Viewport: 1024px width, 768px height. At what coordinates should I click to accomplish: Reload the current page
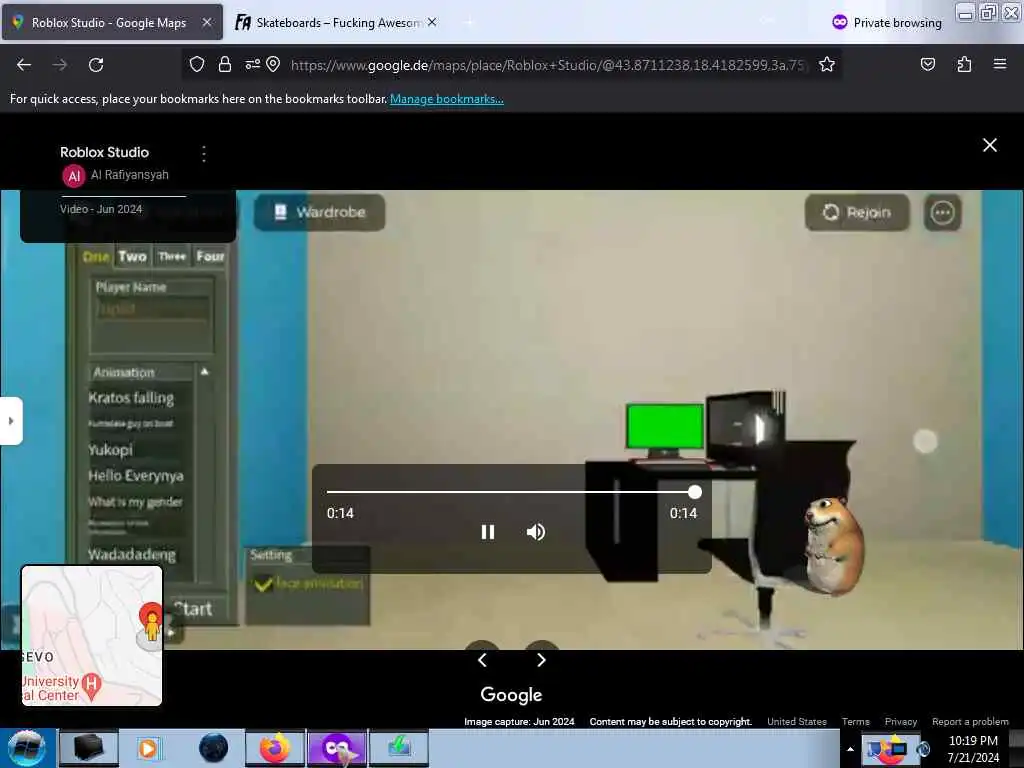click(x=96, y=65)
